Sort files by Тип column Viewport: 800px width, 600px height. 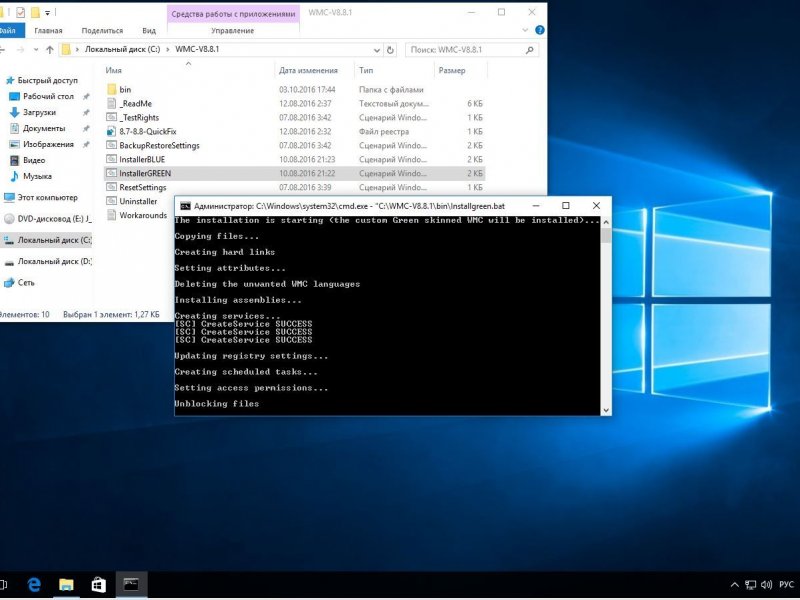click(x=366, y=70)
